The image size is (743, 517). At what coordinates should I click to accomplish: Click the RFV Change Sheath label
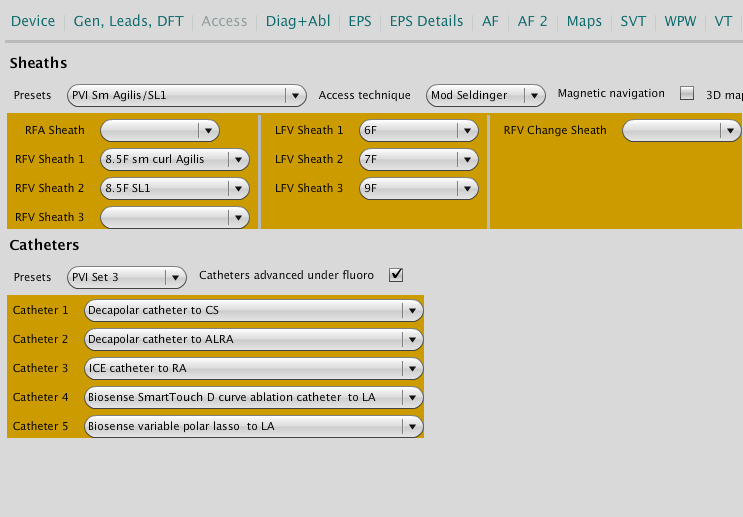tap(555, 130)
